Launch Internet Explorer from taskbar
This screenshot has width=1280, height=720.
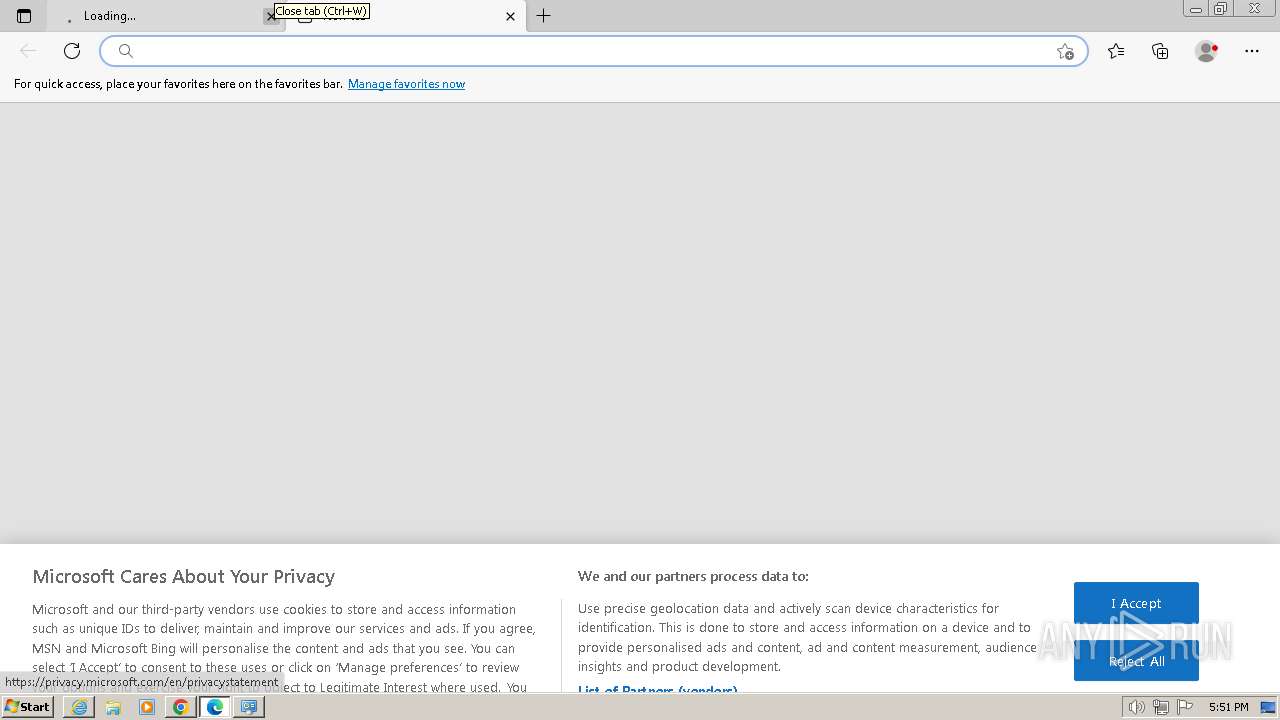[79, 707]
